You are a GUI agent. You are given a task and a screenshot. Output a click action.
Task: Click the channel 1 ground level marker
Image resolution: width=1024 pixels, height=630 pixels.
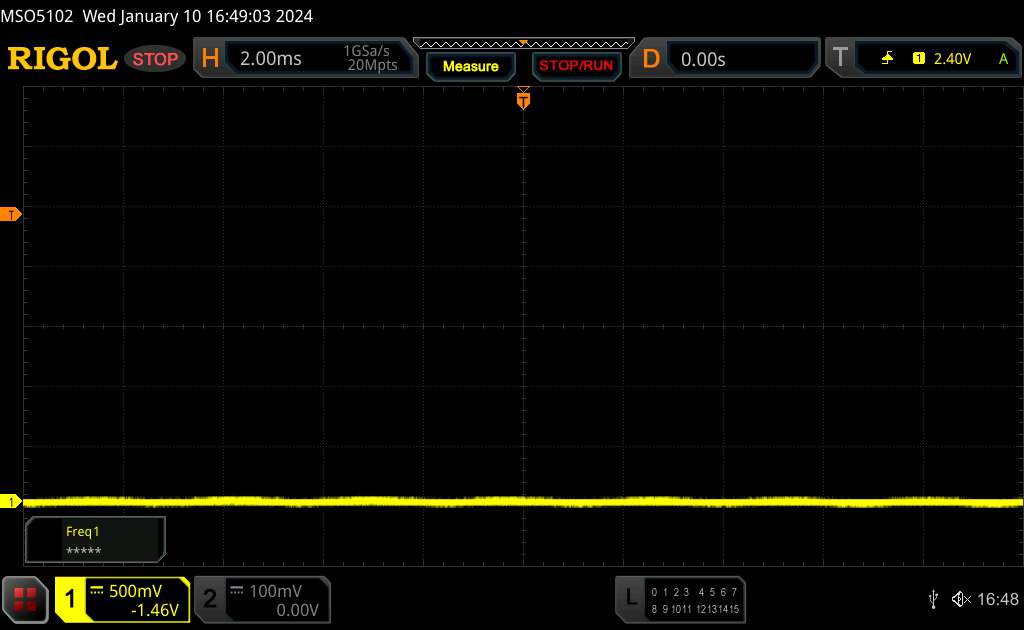pos(10,501)
